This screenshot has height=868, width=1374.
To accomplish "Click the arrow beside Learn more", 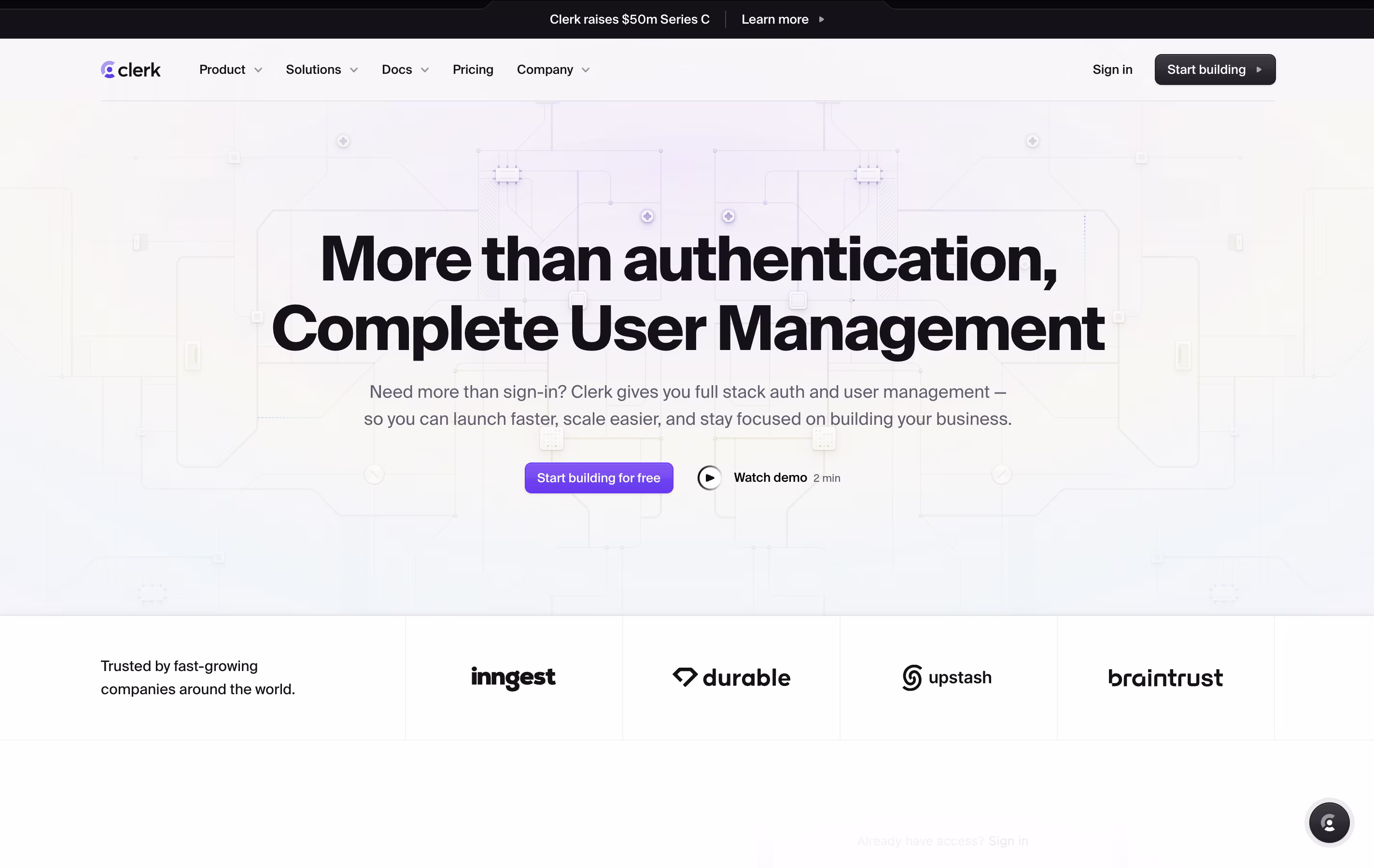I will pyautogui.click(x=822, y=19).
